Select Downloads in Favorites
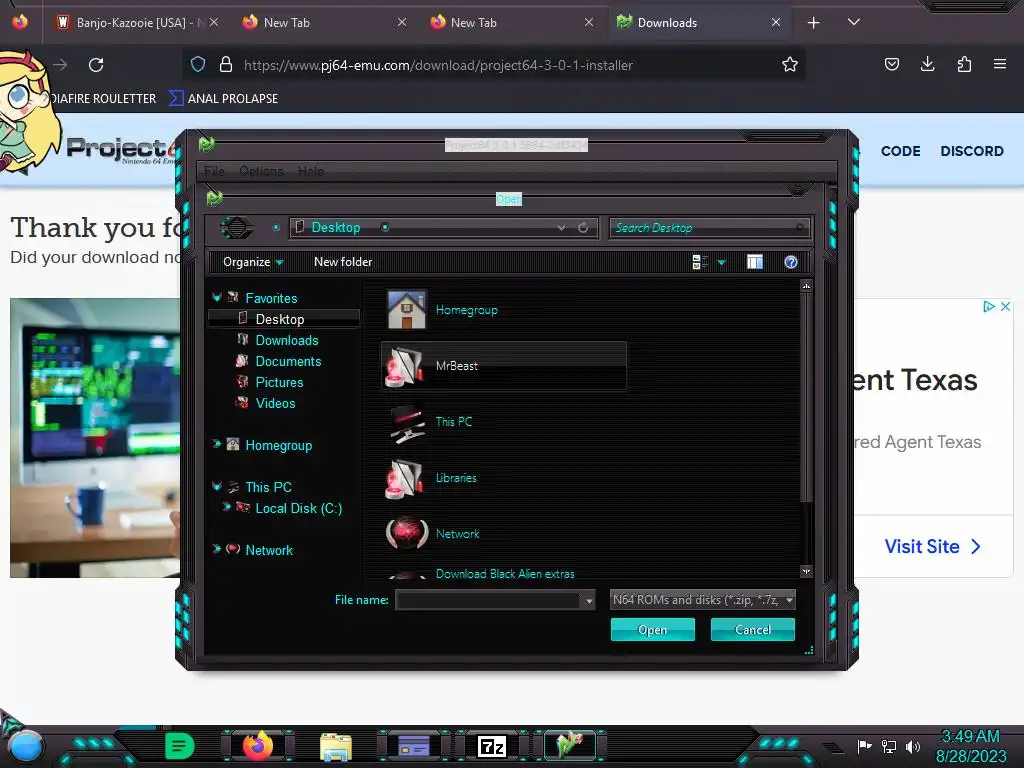 click(x=286, y=340)
